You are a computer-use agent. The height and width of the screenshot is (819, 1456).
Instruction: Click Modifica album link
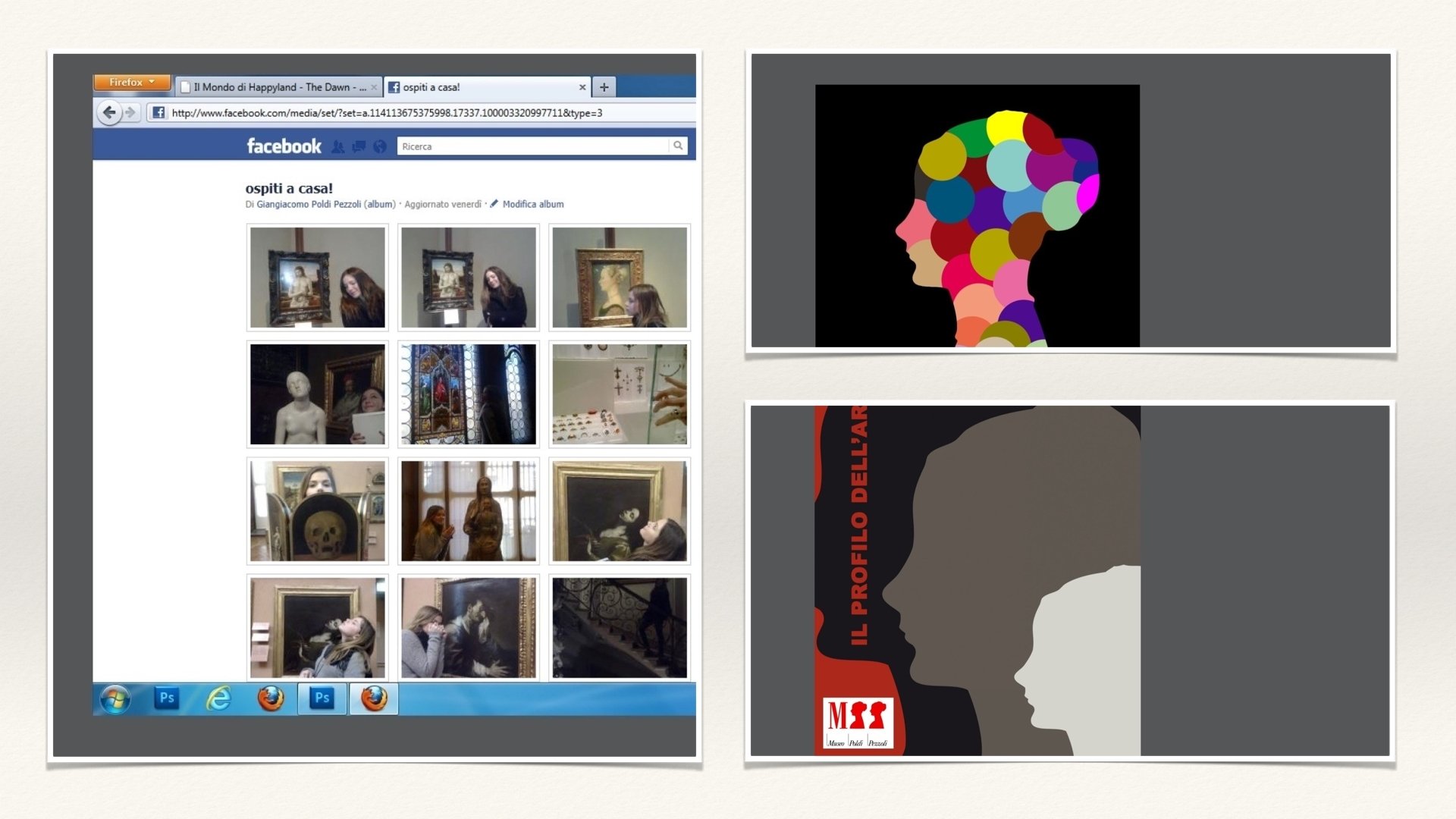tap(532, 204)
